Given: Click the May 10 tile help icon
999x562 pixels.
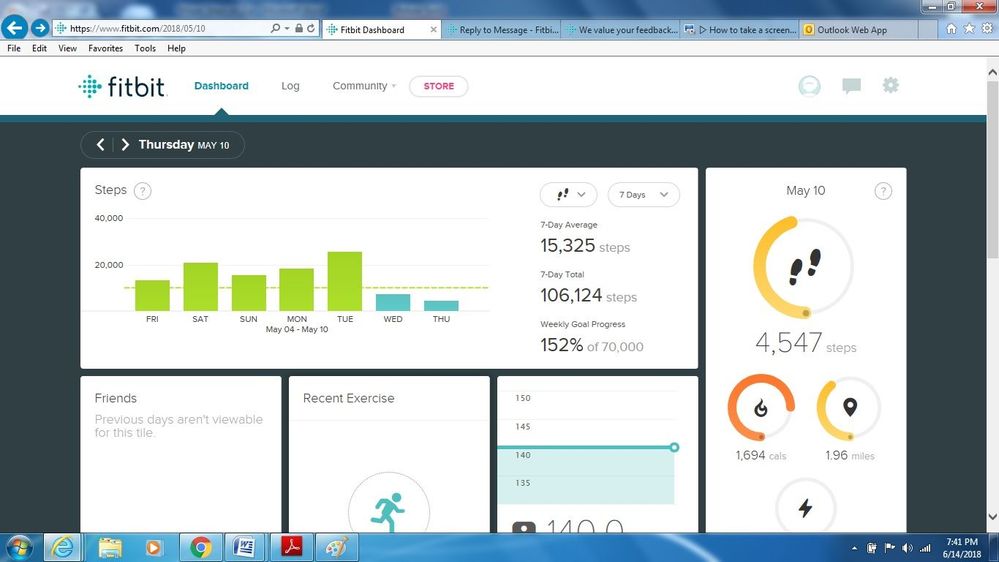Looking at the screenshot, I should [x=883, y=191].
